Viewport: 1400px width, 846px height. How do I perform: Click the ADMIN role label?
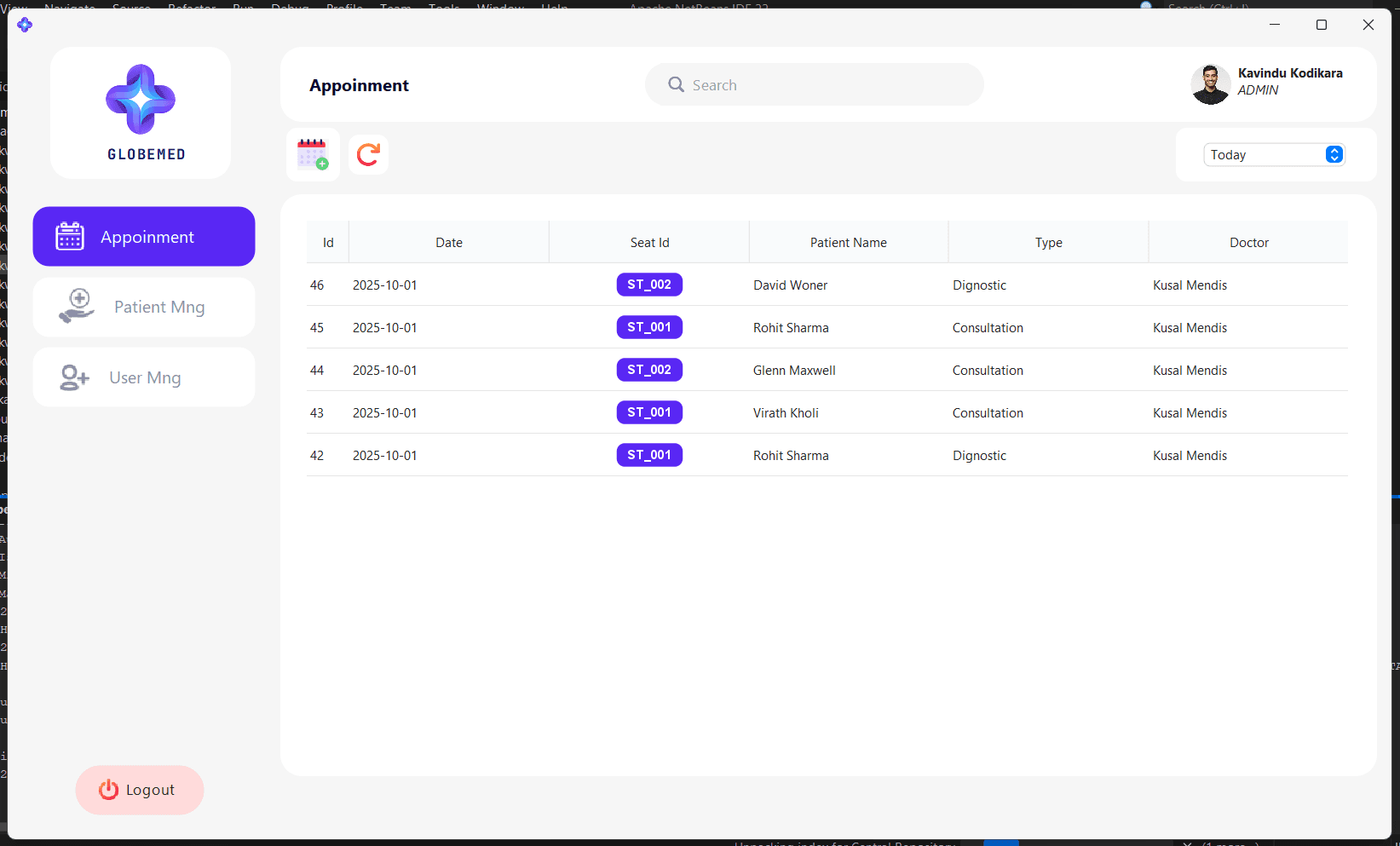[x=1258, y=90]
